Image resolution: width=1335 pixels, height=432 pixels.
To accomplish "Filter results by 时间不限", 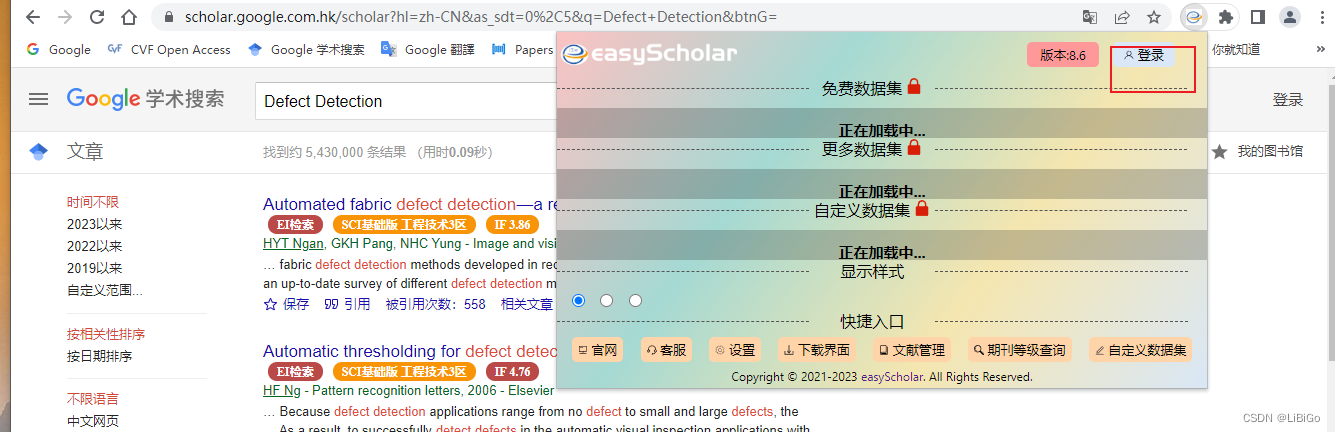I will click(92, 202).
